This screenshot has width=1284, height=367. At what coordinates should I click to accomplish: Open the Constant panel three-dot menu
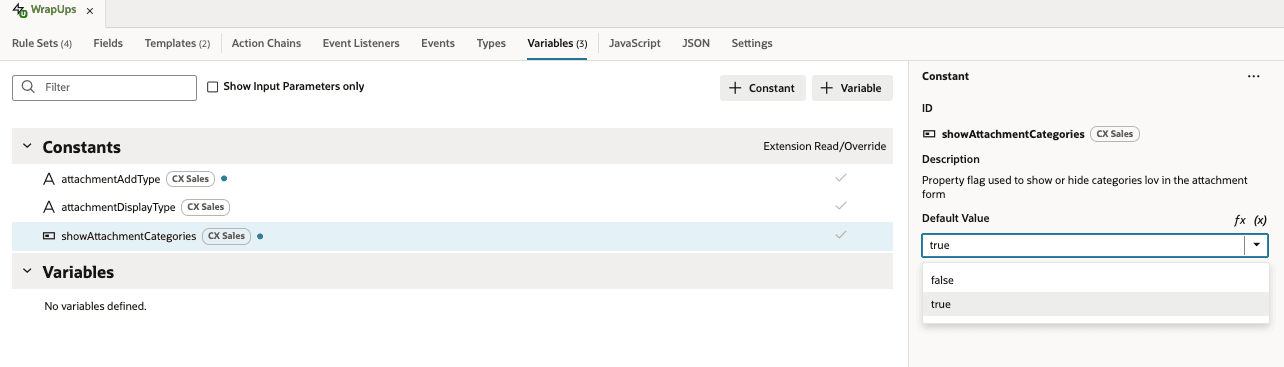pos(1253,76)
